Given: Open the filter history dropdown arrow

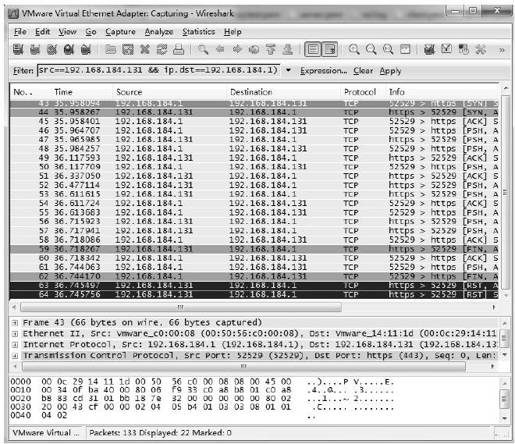Looking at the screenshot, I should (x=288, y=70).
